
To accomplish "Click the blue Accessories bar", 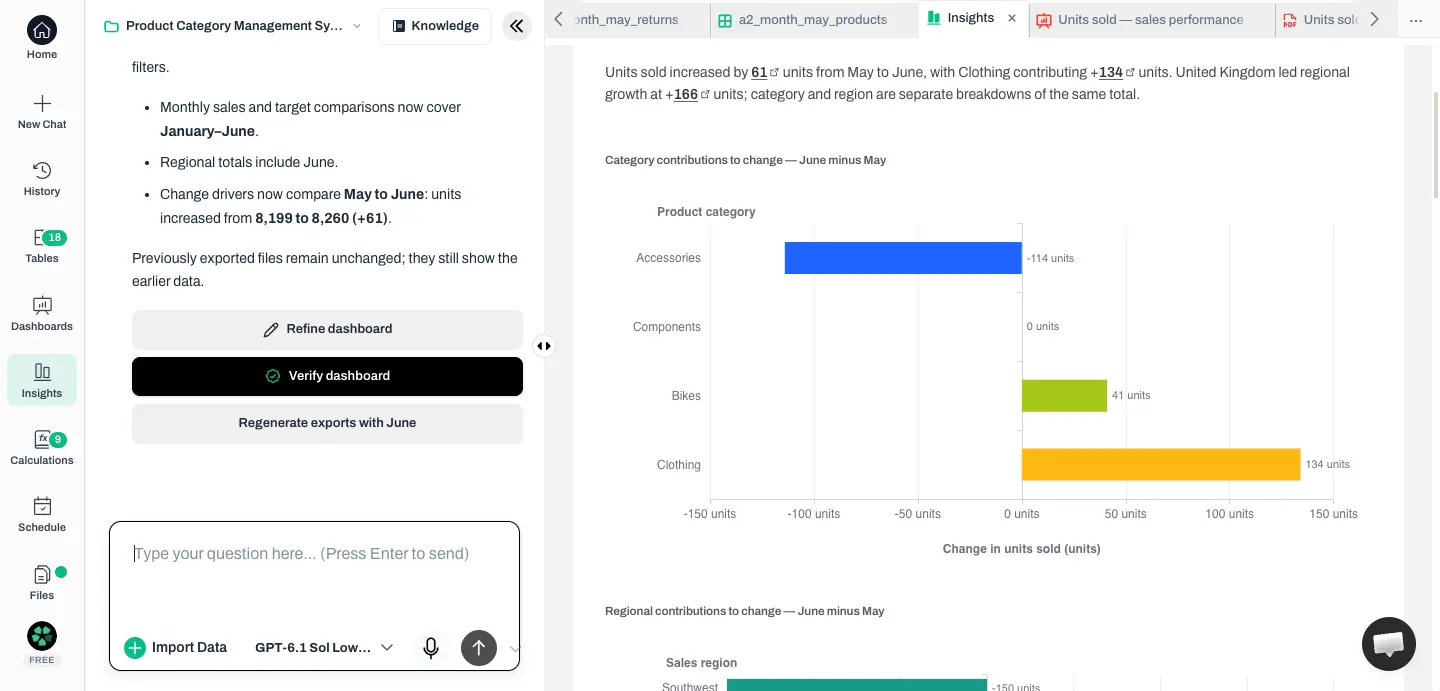I will tap(903, 258).
